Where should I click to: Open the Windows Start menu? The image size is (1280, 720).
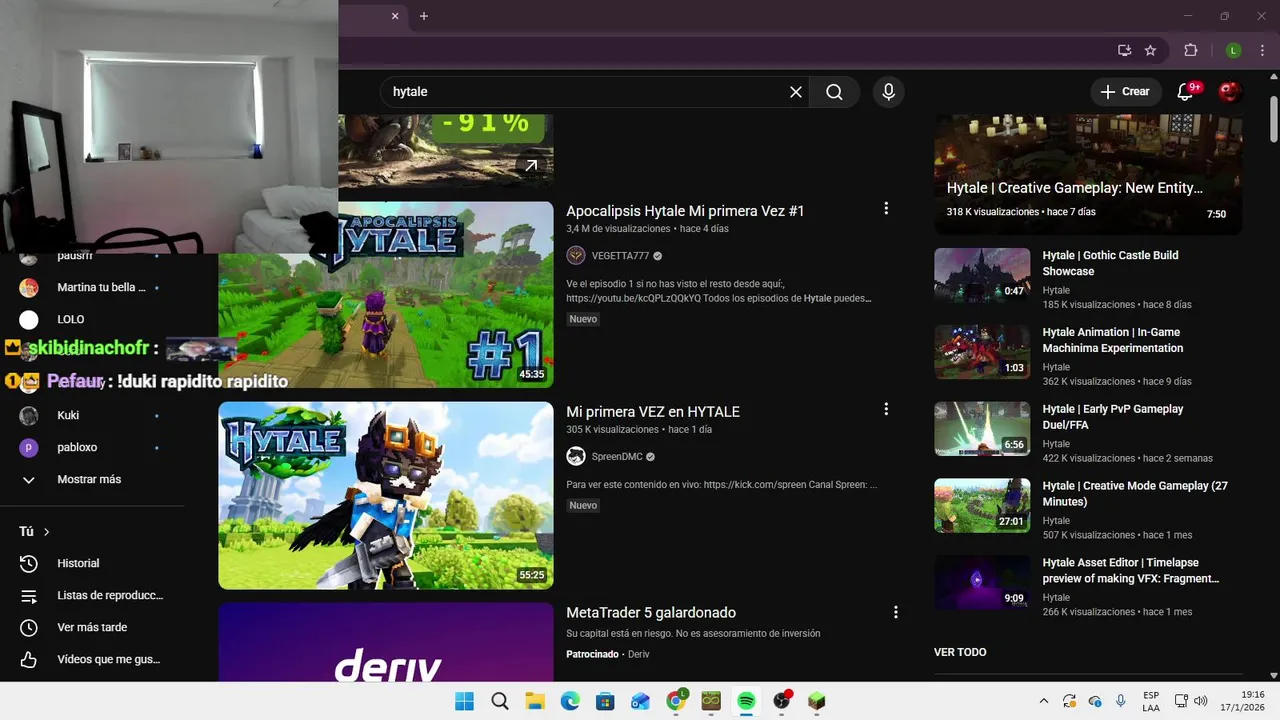465,701
